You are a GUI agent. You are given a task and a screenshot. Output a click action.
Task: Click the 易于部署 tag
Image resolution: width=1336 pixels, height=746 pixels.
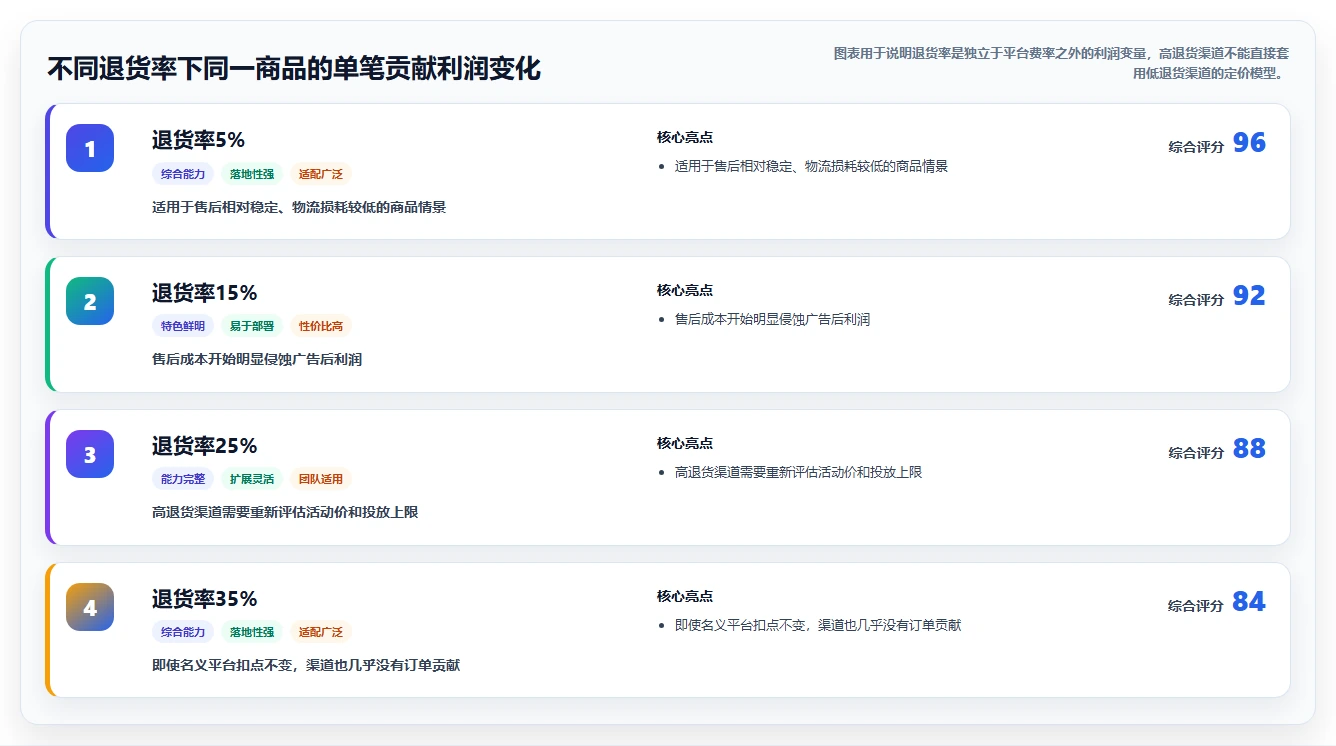252,326
